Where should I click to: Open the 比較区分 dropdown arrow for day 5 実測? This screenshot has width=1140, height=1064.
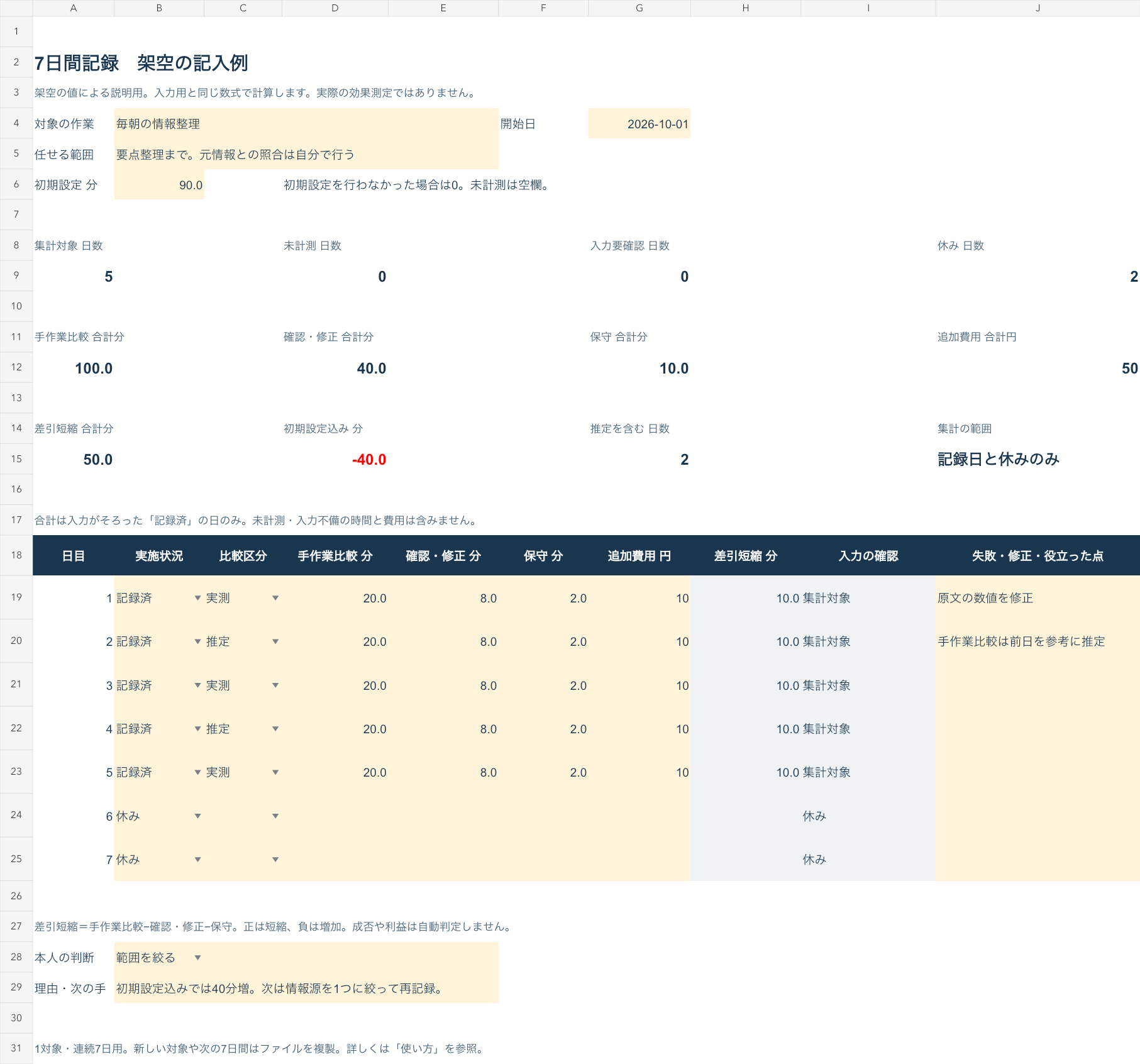click(275, 772)
